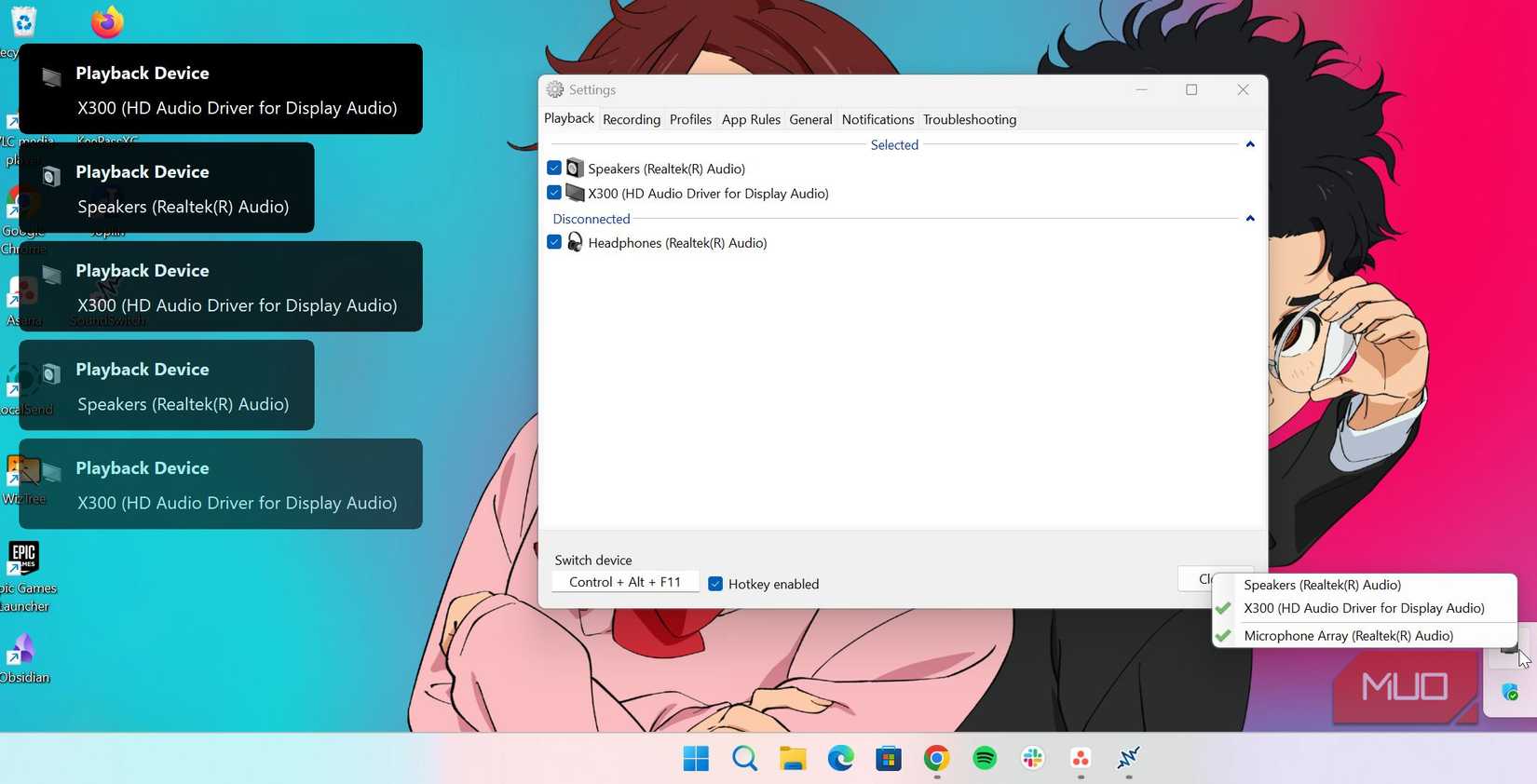This screenshot has height=784, width=1537.
Task: Open the Firefox desktop shortcut
Action: point(107,22)
